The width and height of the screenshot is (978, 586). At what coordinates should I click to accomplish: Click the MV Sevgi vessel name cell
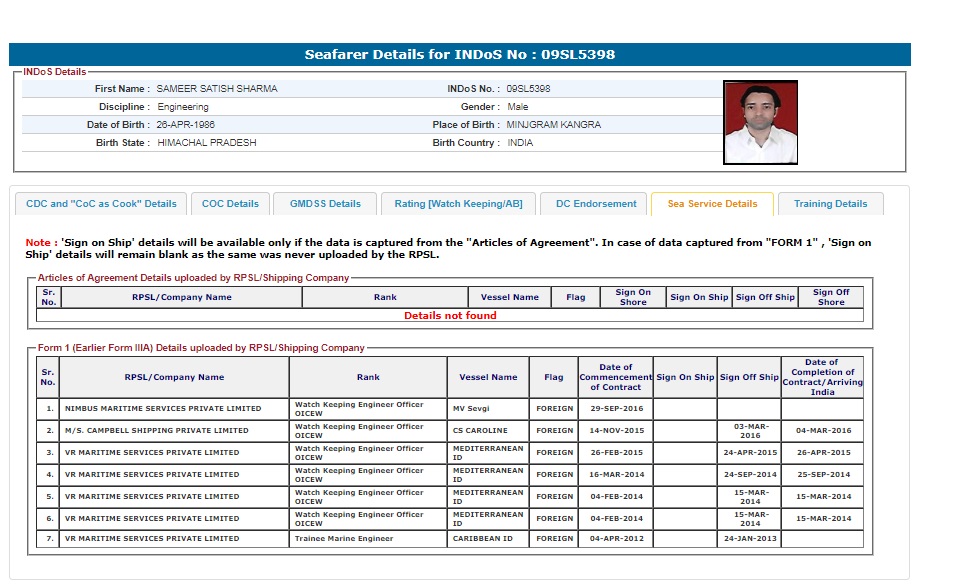click(488, 409)
